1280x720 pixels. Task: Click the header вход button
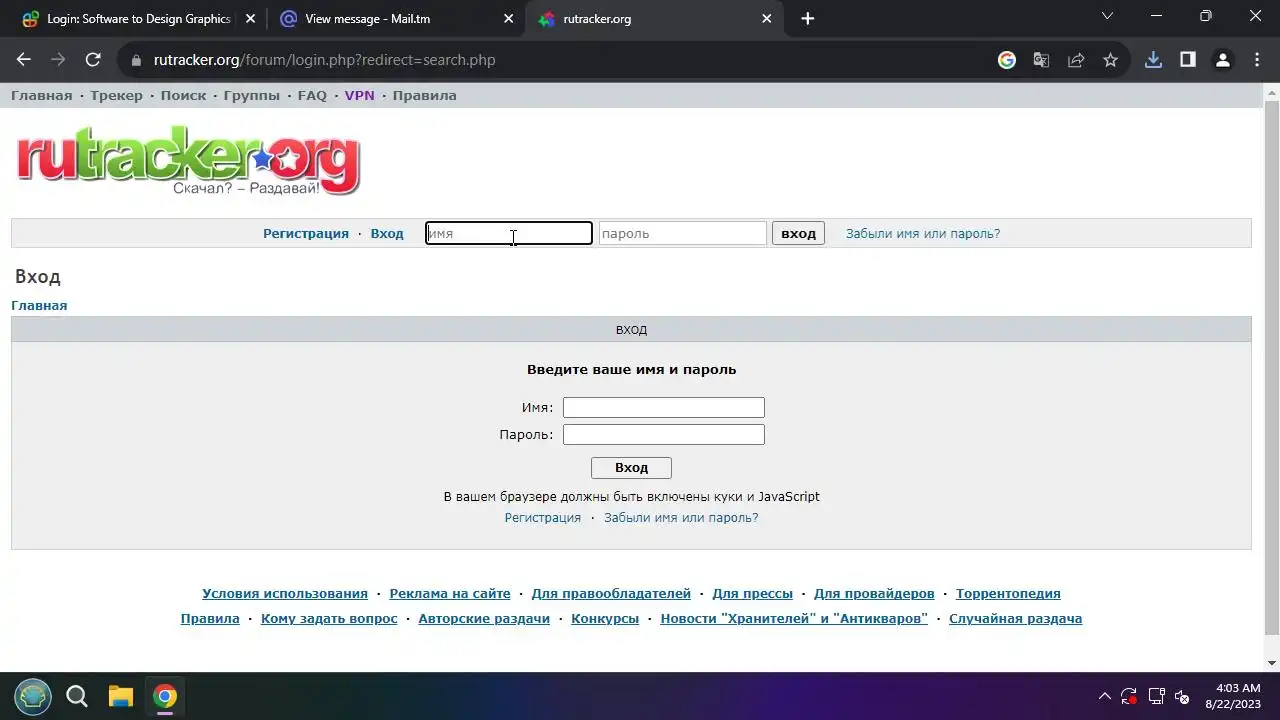(798, 233)
